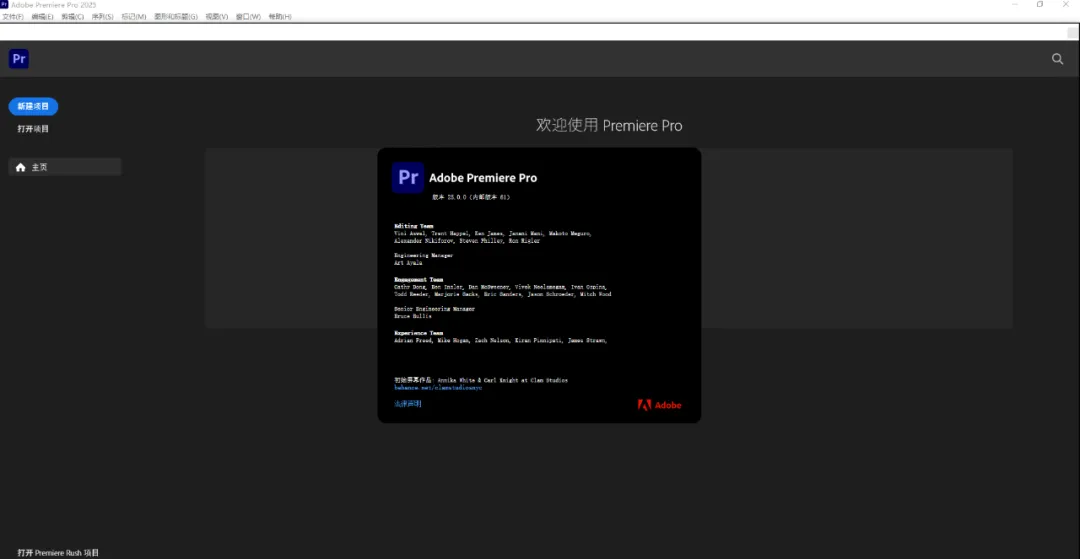Select 主页 in the sidebar
This screenshot has width=1080, height=559.
(65, 167)
